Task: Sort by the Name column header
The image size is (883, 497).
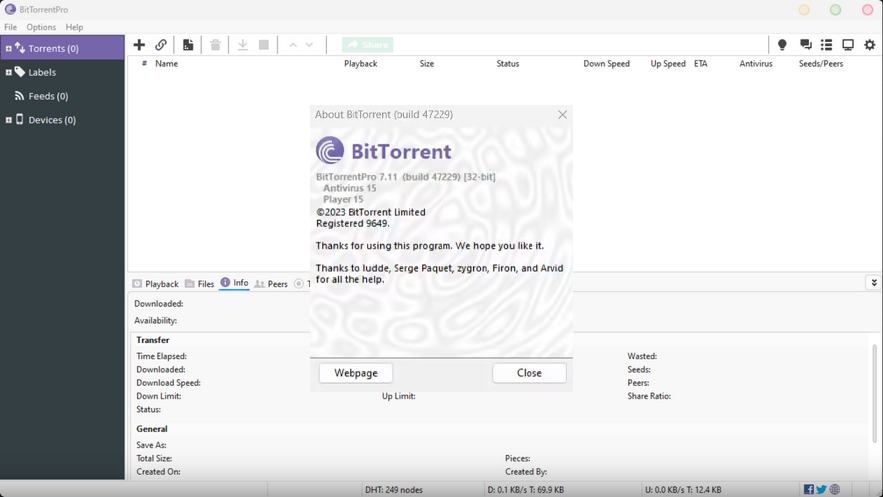Action: pyautogui.click(x=166, y=64)
